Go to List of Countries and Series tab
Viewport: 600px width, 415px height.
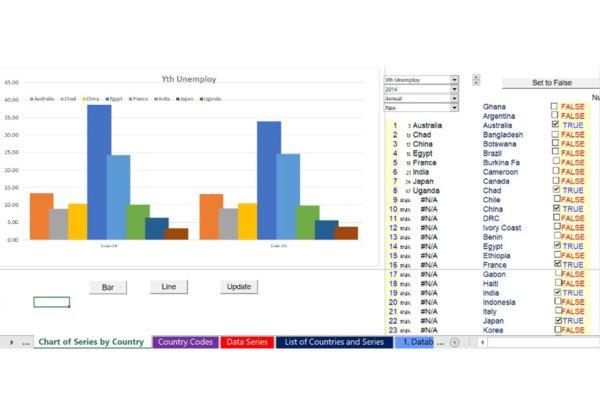coord(333,342)
